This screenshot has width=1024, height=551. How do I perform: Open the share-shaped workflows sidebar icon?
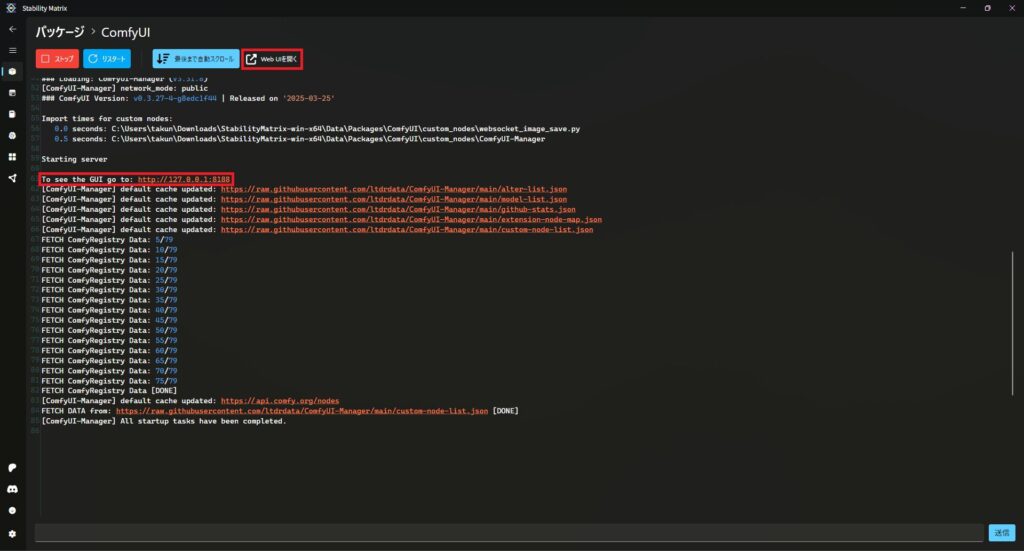tap(12, 178)
